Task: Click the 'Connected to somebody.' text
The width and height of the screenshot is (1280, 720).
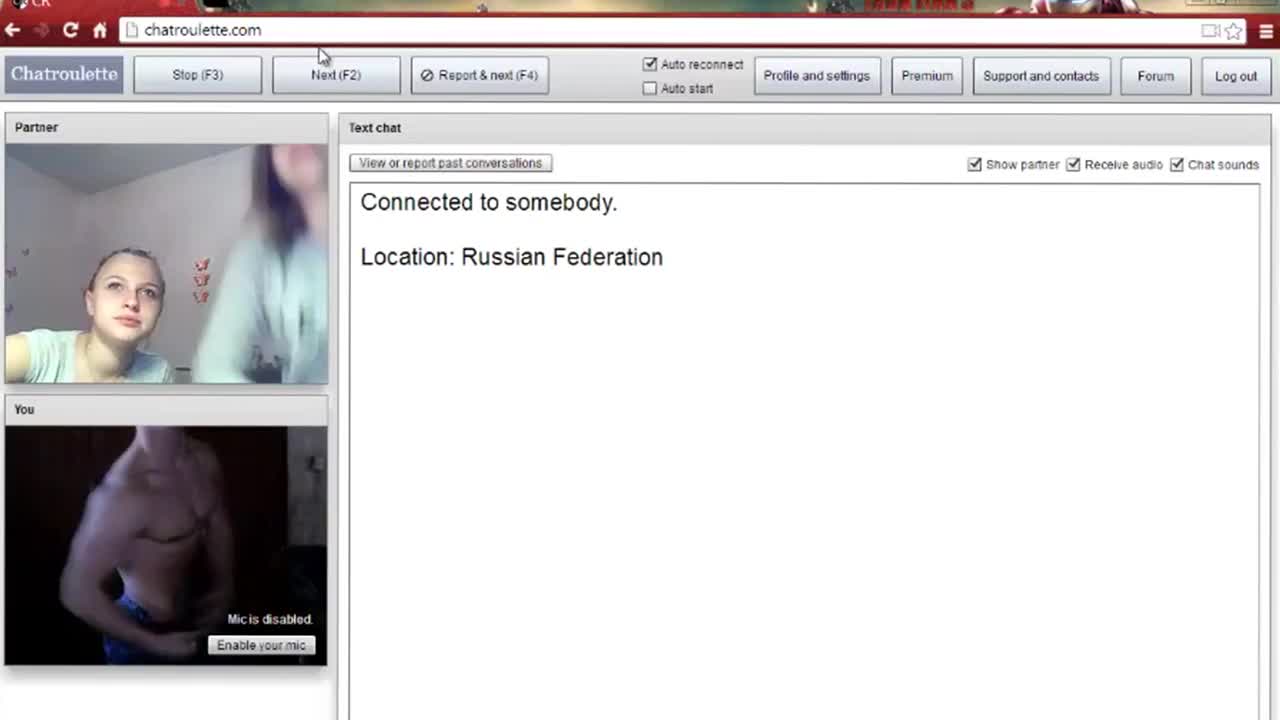Action: pyautogui.click(x=489, y=202)
